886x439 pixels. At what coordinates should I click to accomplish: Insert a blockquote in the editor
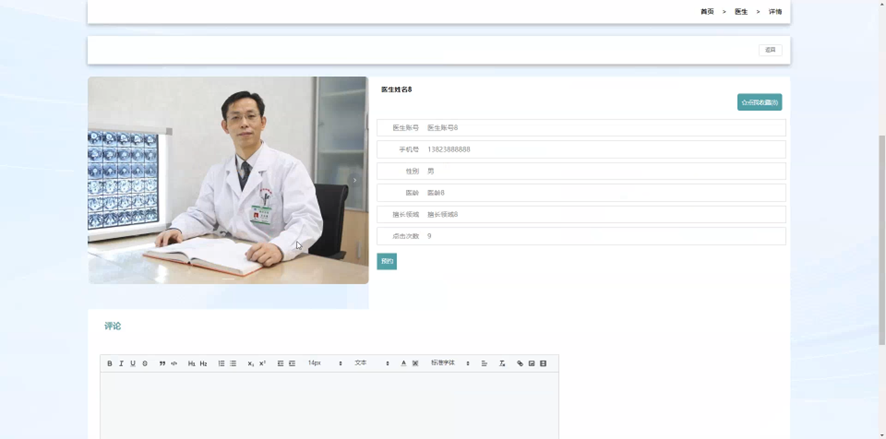pos(162,363)
